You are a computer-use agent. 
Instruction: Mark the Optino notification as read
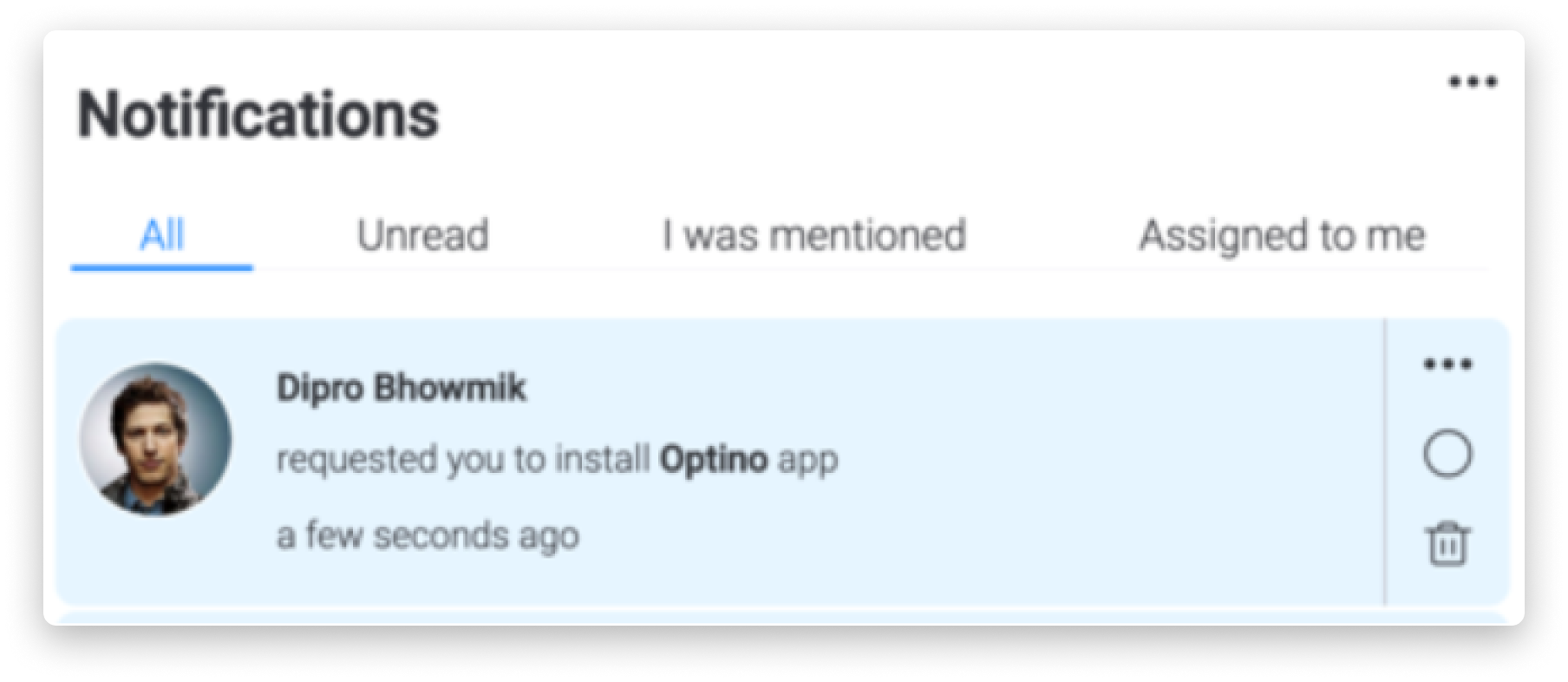(x=1447, y=454)
